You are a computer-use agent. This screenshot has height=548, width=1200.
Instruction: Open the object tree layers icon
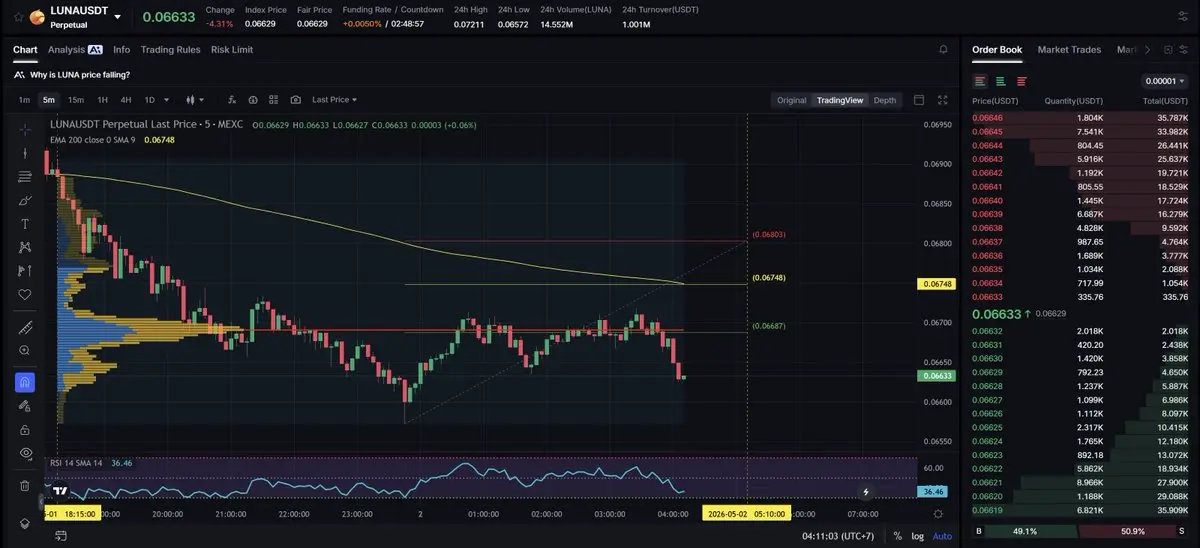click(x=25, y=524)
